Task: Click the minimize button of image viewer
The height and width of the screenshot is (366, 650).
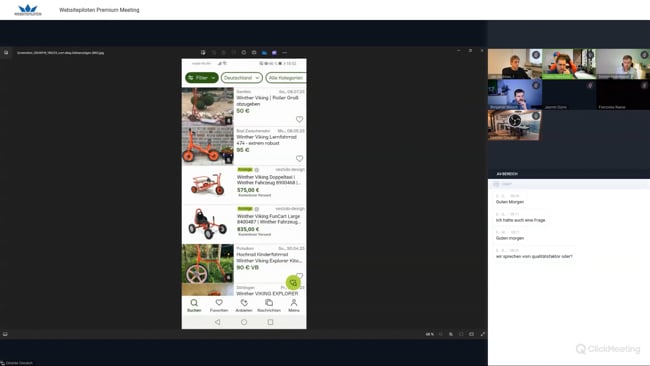Action: 459,51
